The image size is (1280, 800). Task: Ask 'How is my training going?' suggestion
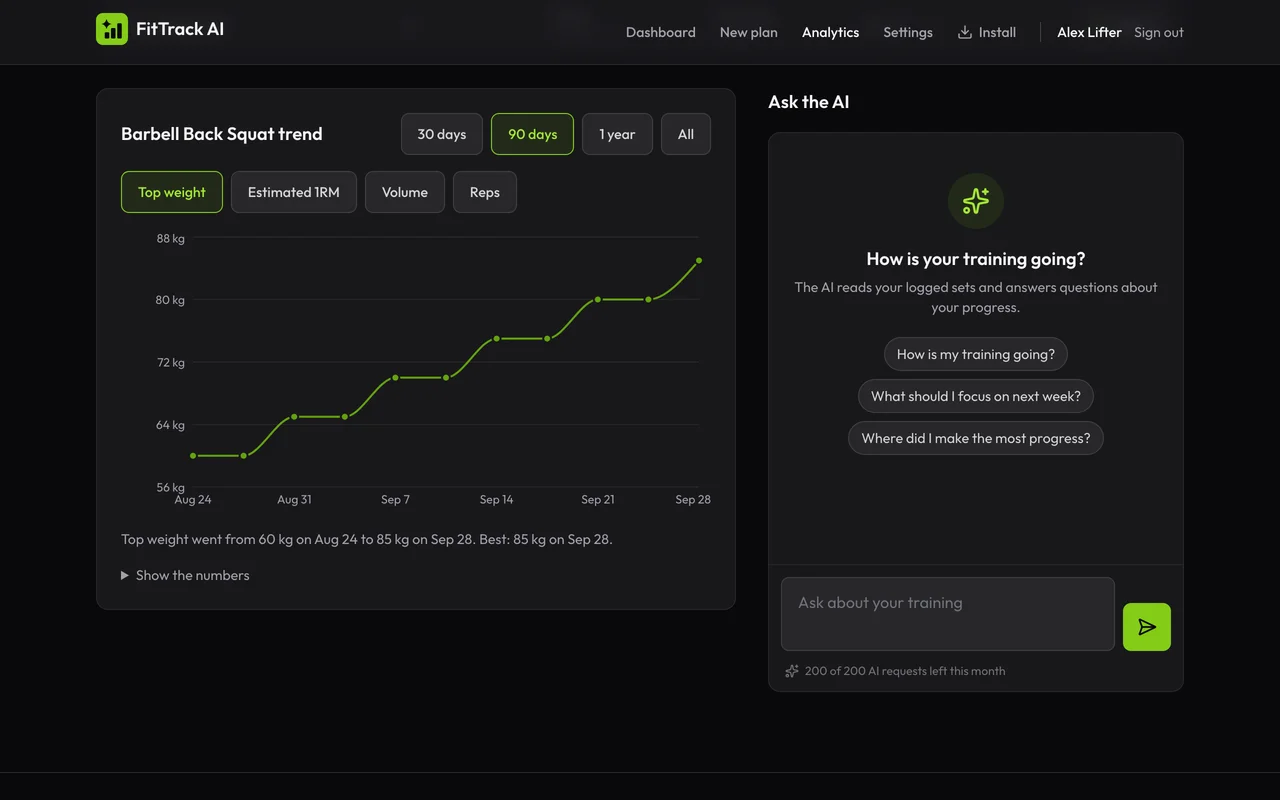click(x=976, y=354)
